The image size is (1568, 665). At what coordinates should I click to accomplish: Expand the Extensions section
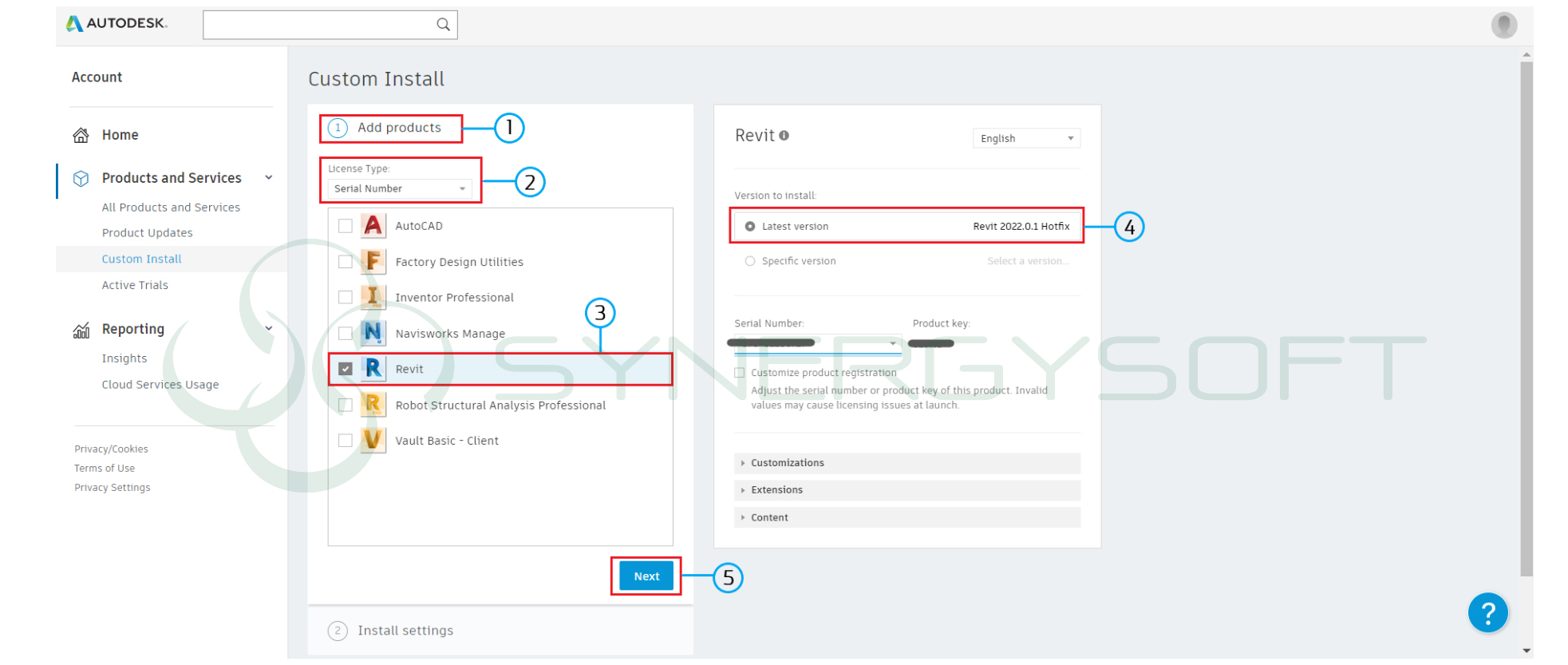pyautogui.click(x=907, y=490)
